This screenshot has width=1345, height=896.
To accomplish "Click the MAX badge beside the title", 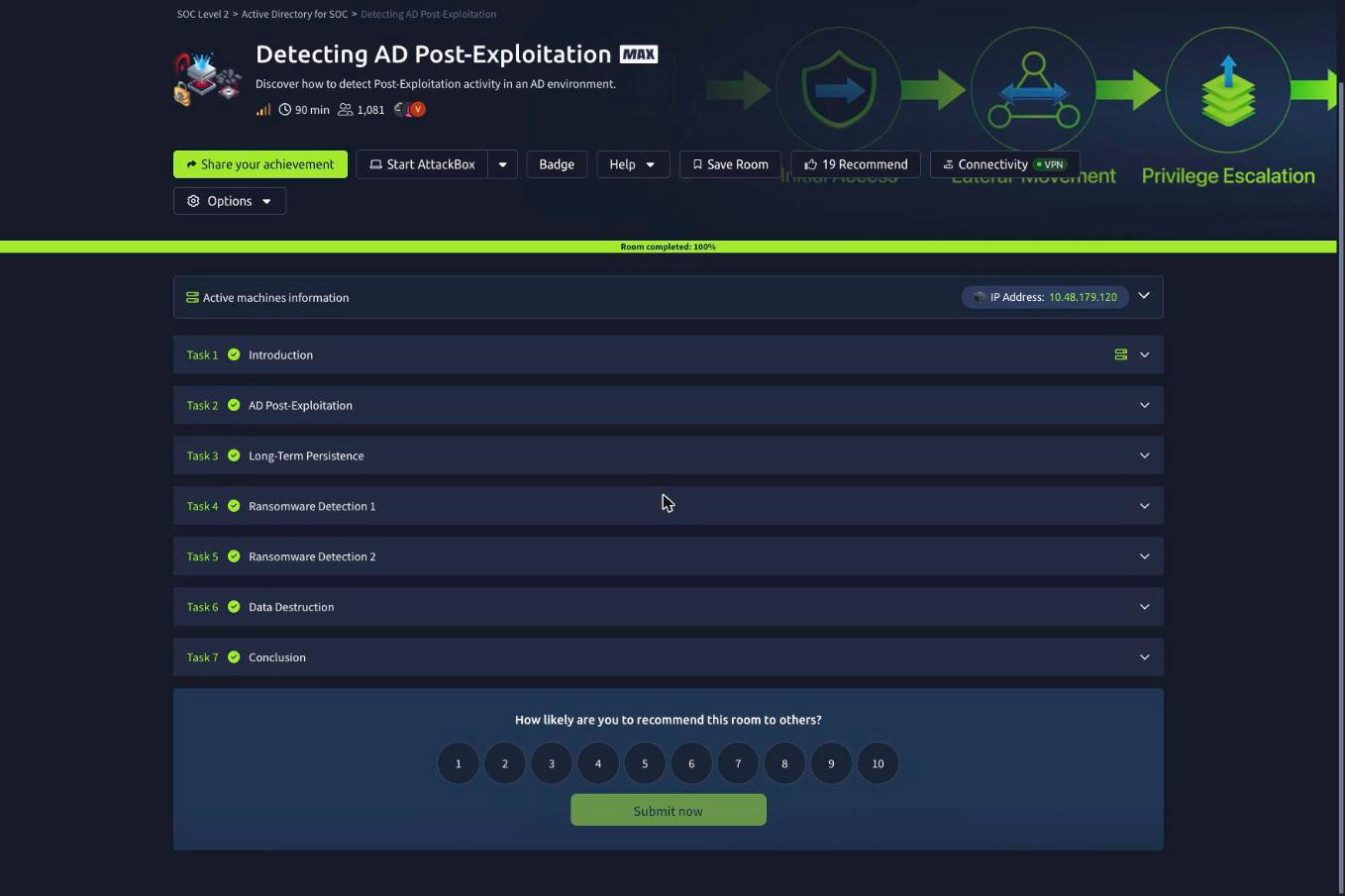I will pos(639,54).
